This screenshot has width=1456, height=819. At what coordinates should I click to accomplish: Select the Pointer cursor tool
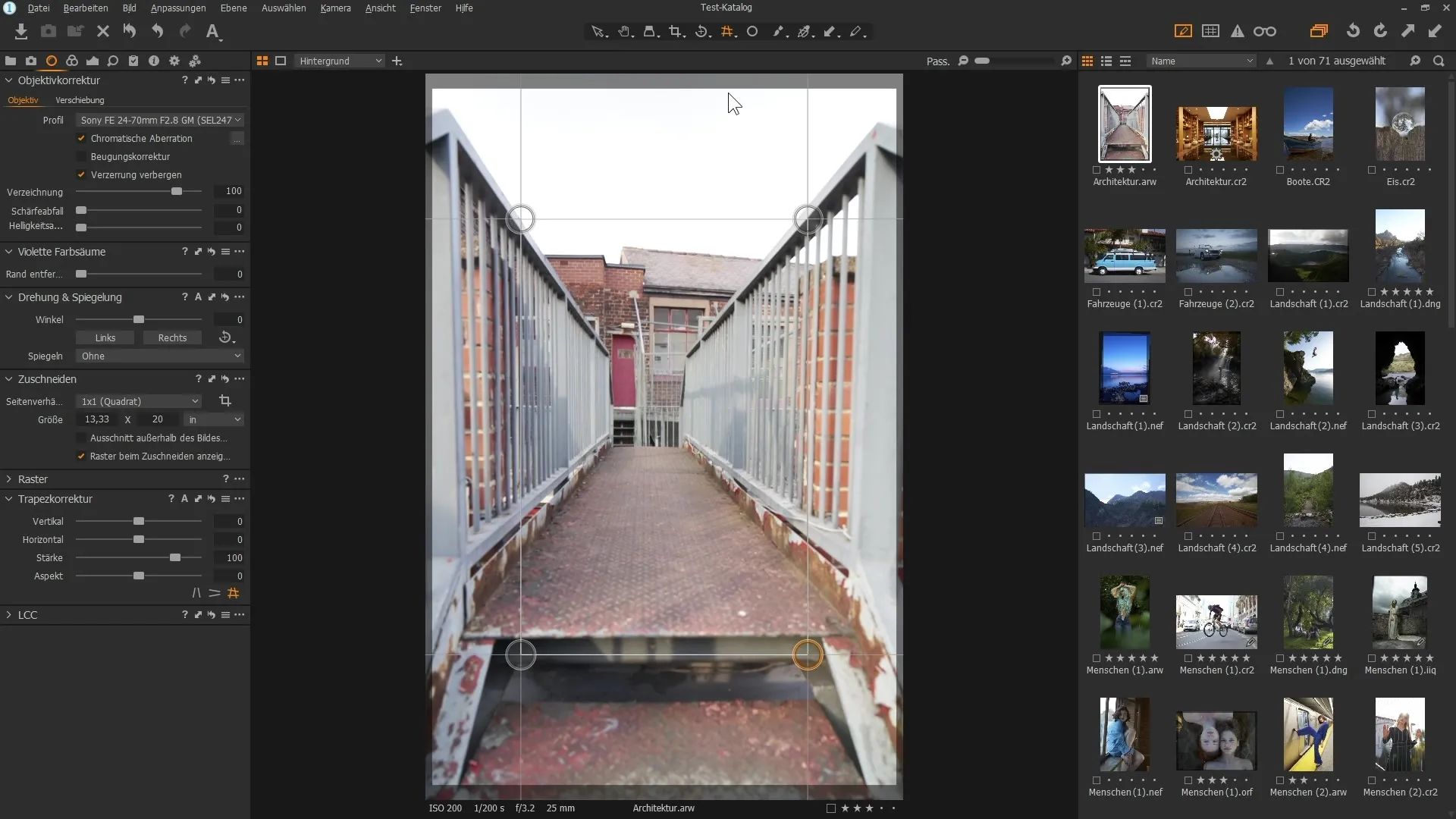[x=599, y=32]
